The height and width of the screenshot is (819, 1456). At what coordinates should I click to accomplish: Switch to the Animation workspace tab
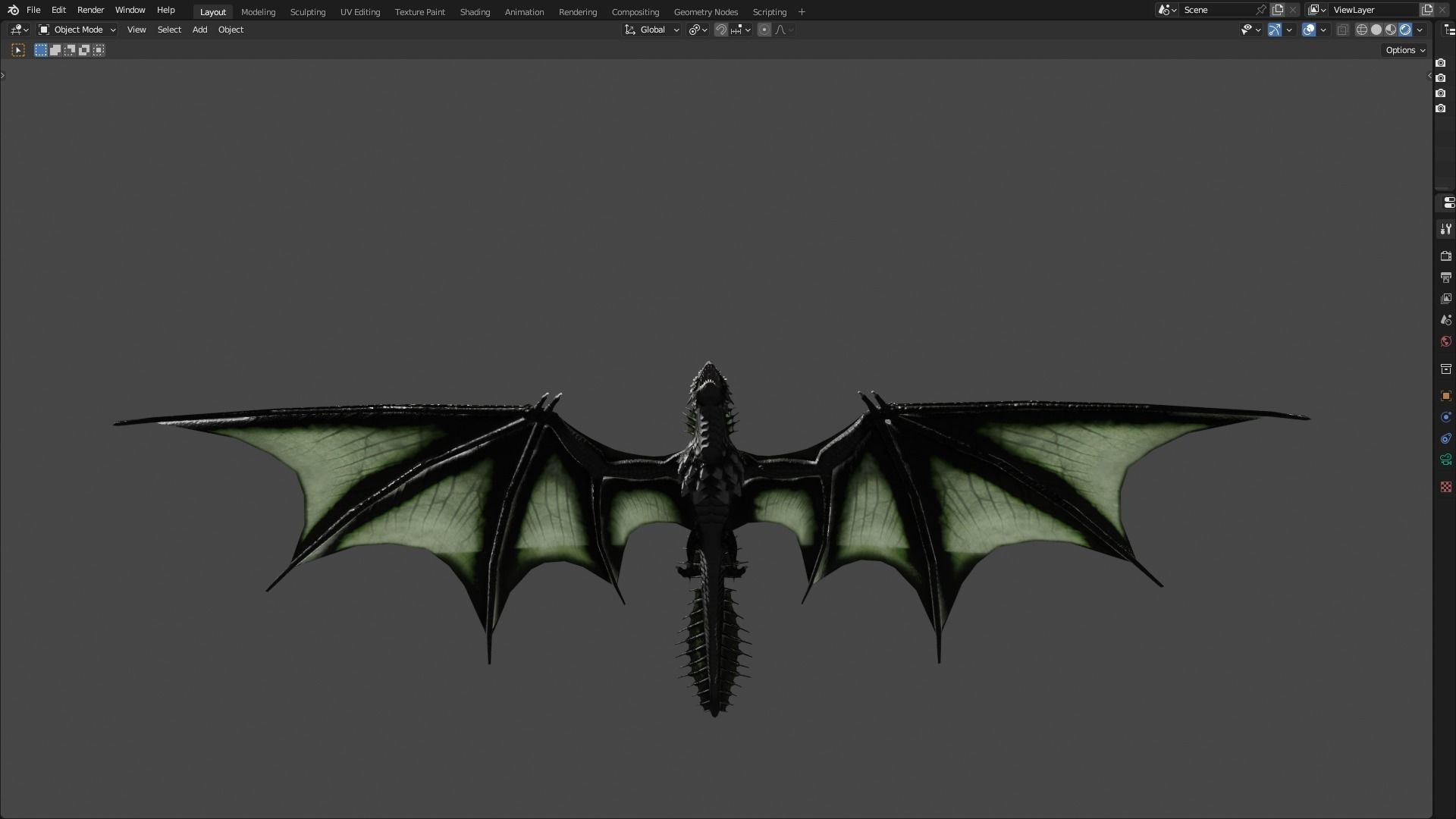(x=524, y=12)
